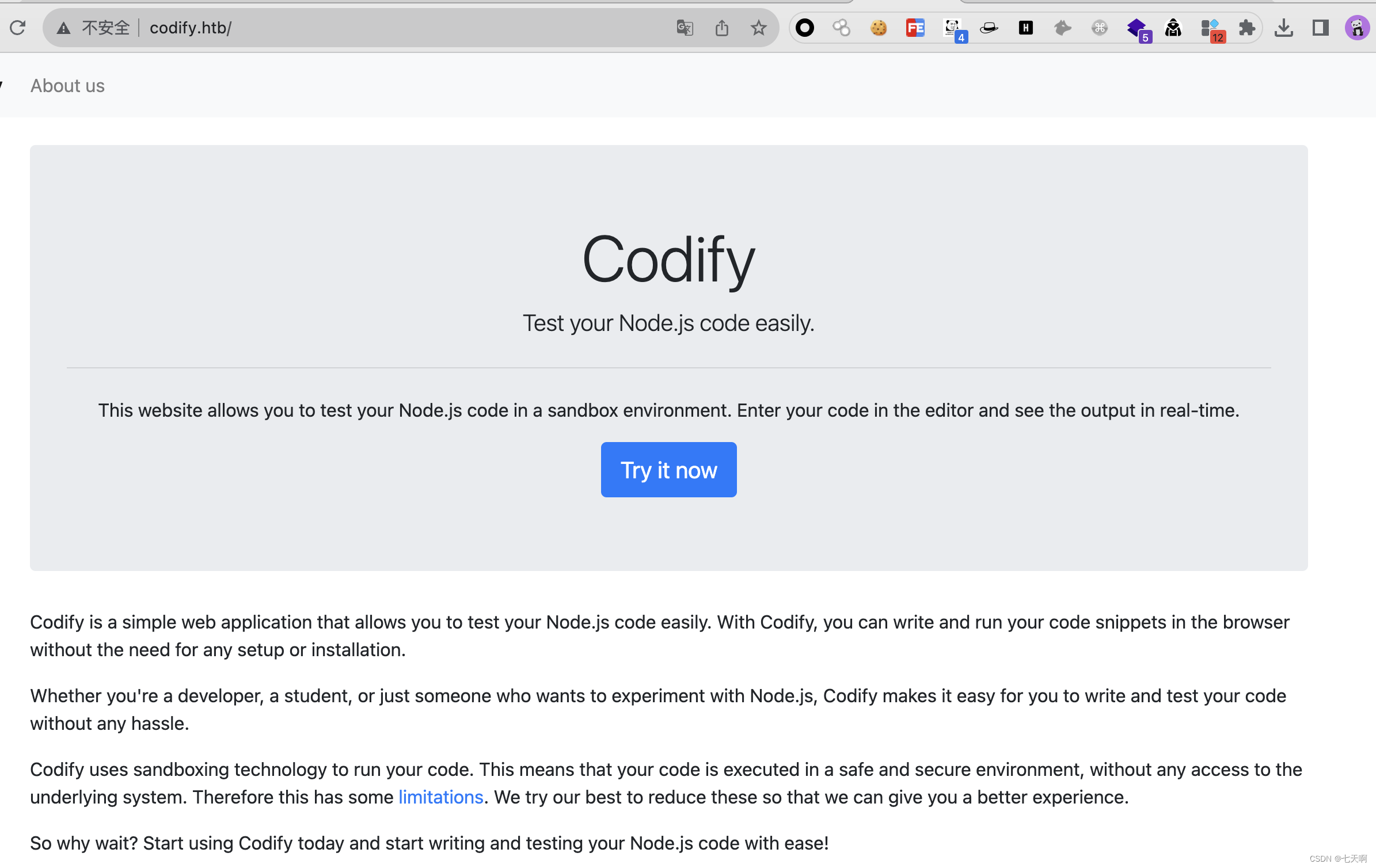Image resolution: width=1376 pixels, height=868 pixels.
Task: Click the sentence starting 'This website allows you'
Action: pos(669,410)
